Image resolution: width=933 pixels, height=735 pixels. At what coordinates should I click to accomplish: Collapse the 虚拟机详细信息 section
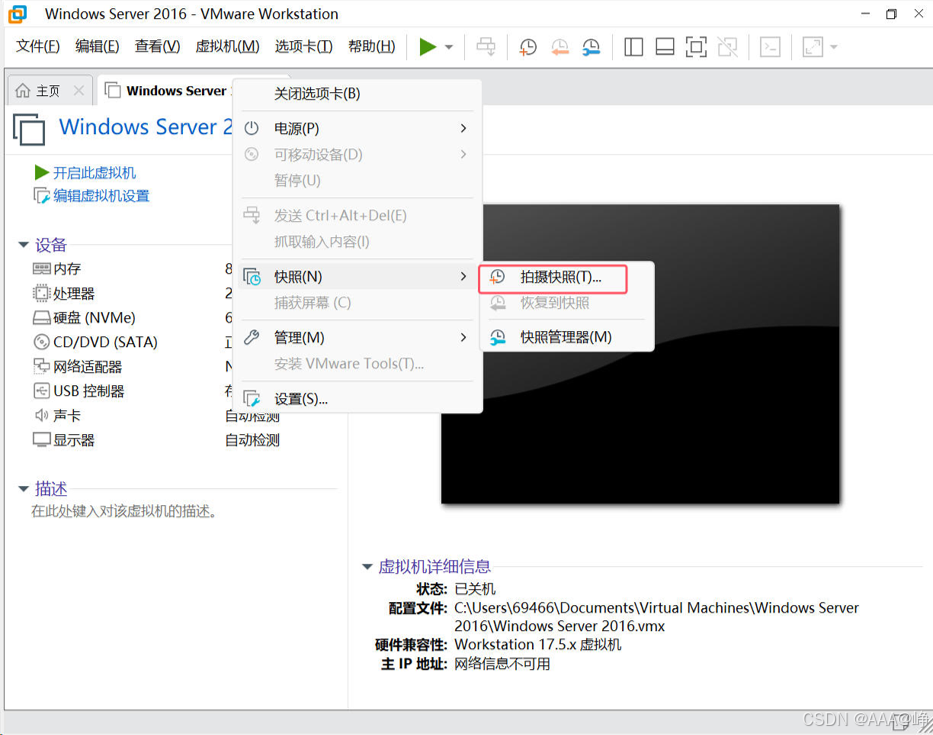[367, 567]
